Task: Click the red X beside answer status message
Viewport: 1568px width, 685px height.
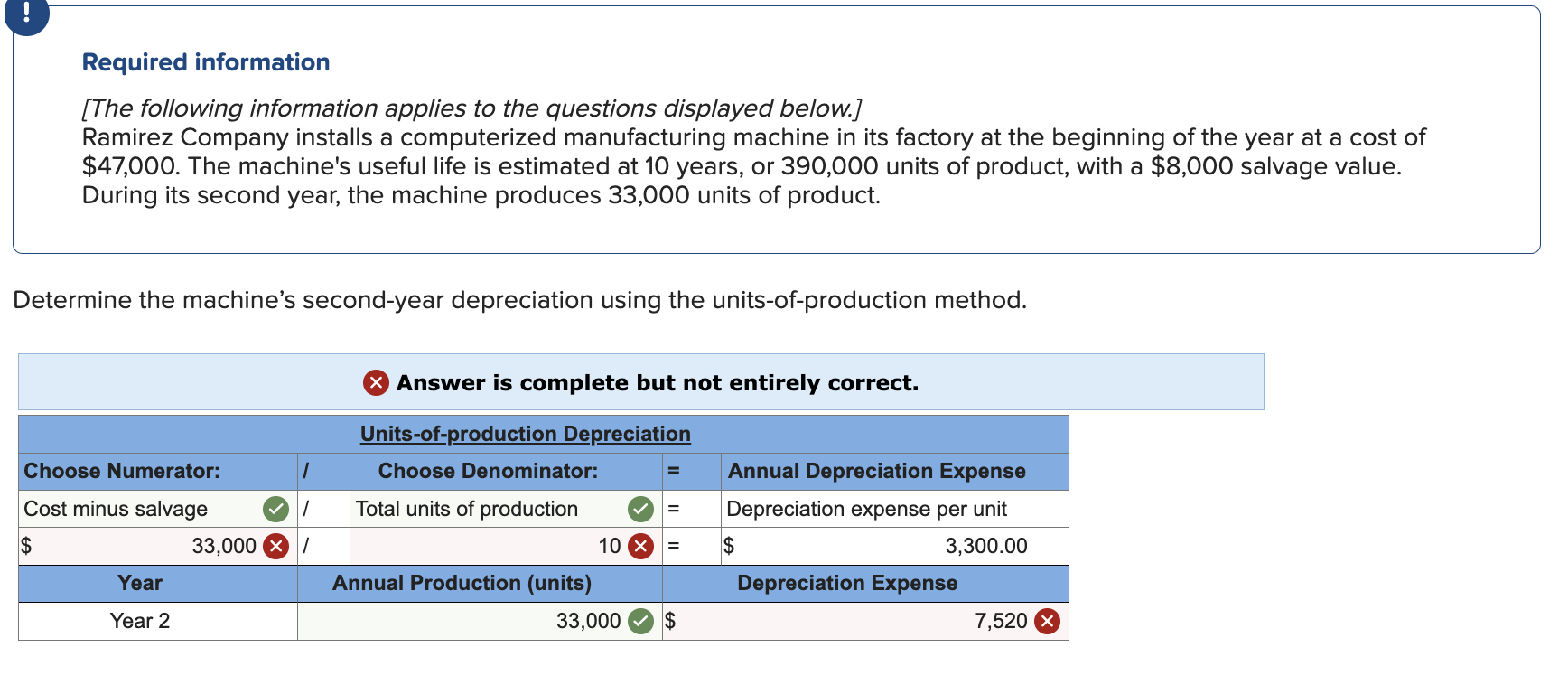Action: [x=376, y=383]
